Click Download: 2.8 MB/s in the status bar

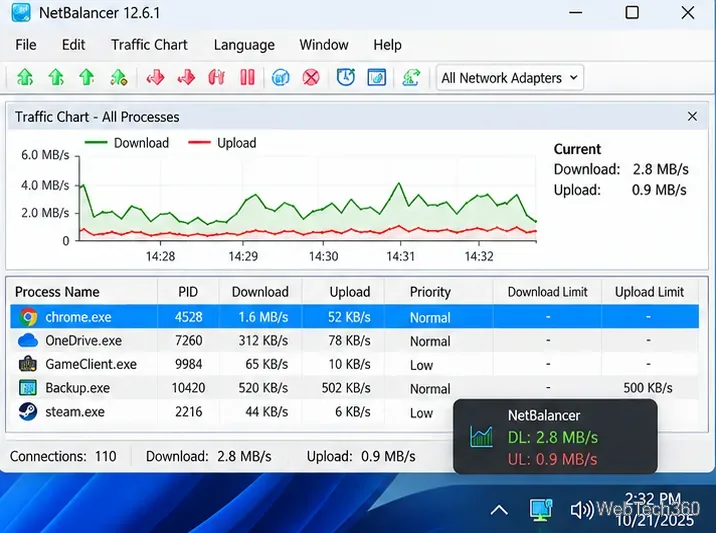[209, 456]
